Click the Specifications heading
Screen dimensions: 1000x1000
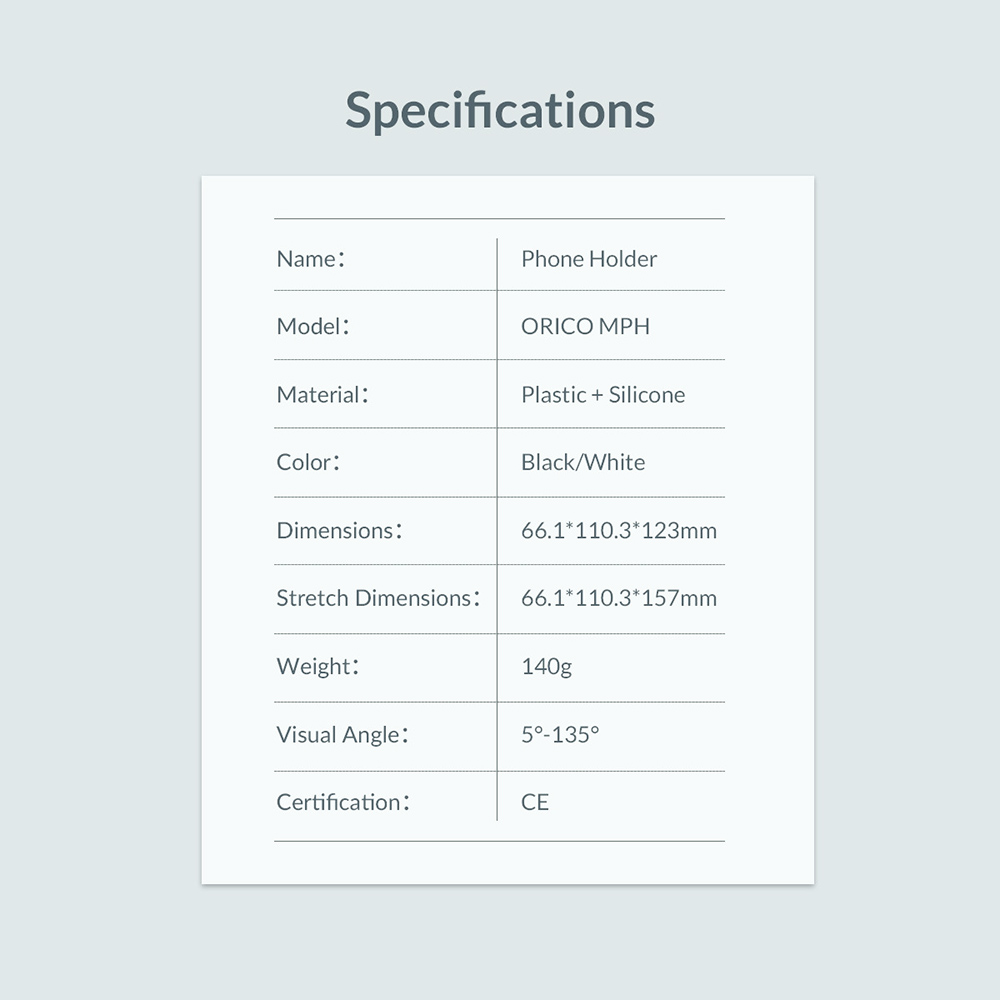(500, 111)
